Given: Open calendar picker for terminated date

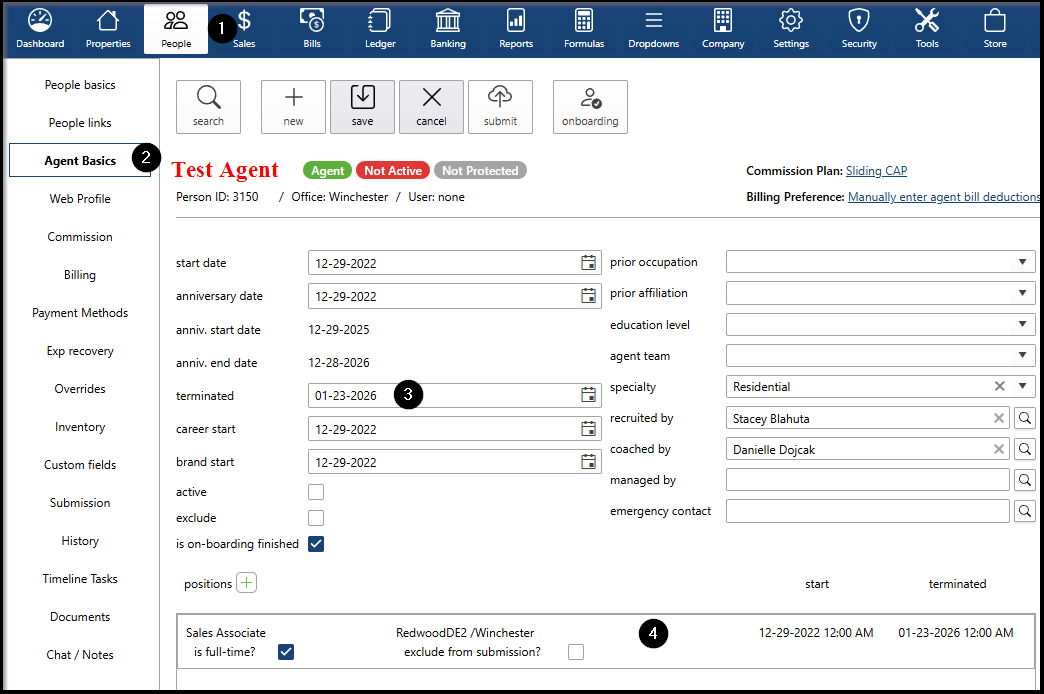Looking at the screenshot, I should tap(589, 395).
